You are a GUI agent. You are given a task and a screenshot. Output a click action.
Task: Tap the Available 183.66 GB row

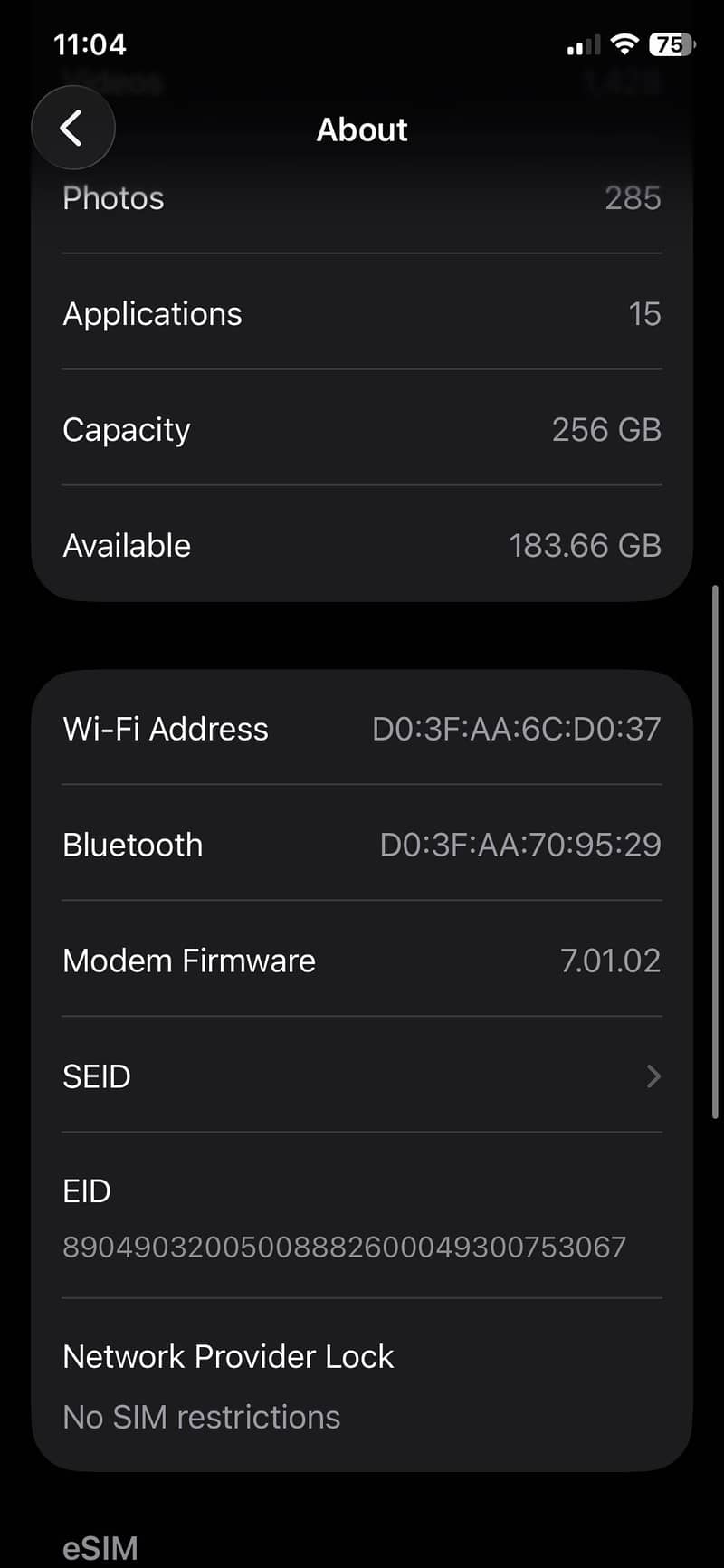click(362, 545)
